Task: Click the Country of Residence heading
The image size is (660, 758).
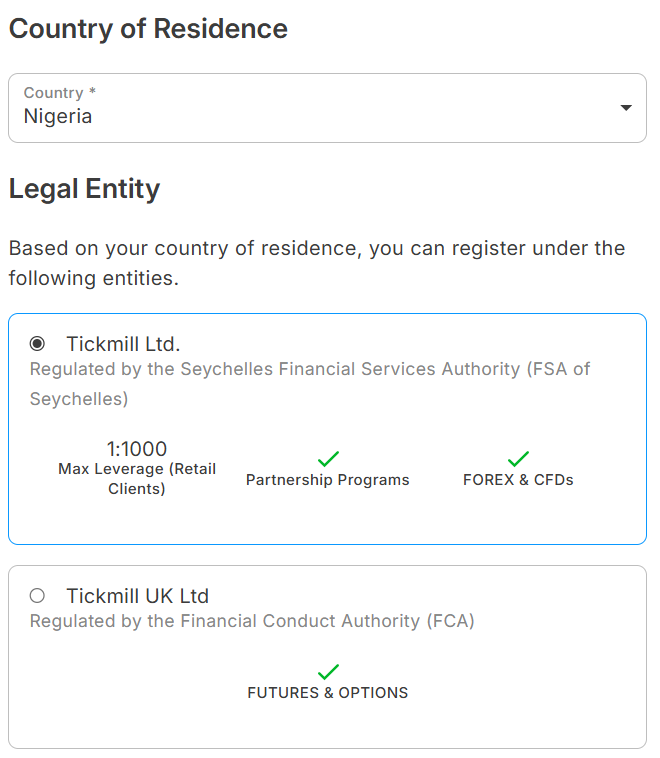Action: click(x=148, y=29)
